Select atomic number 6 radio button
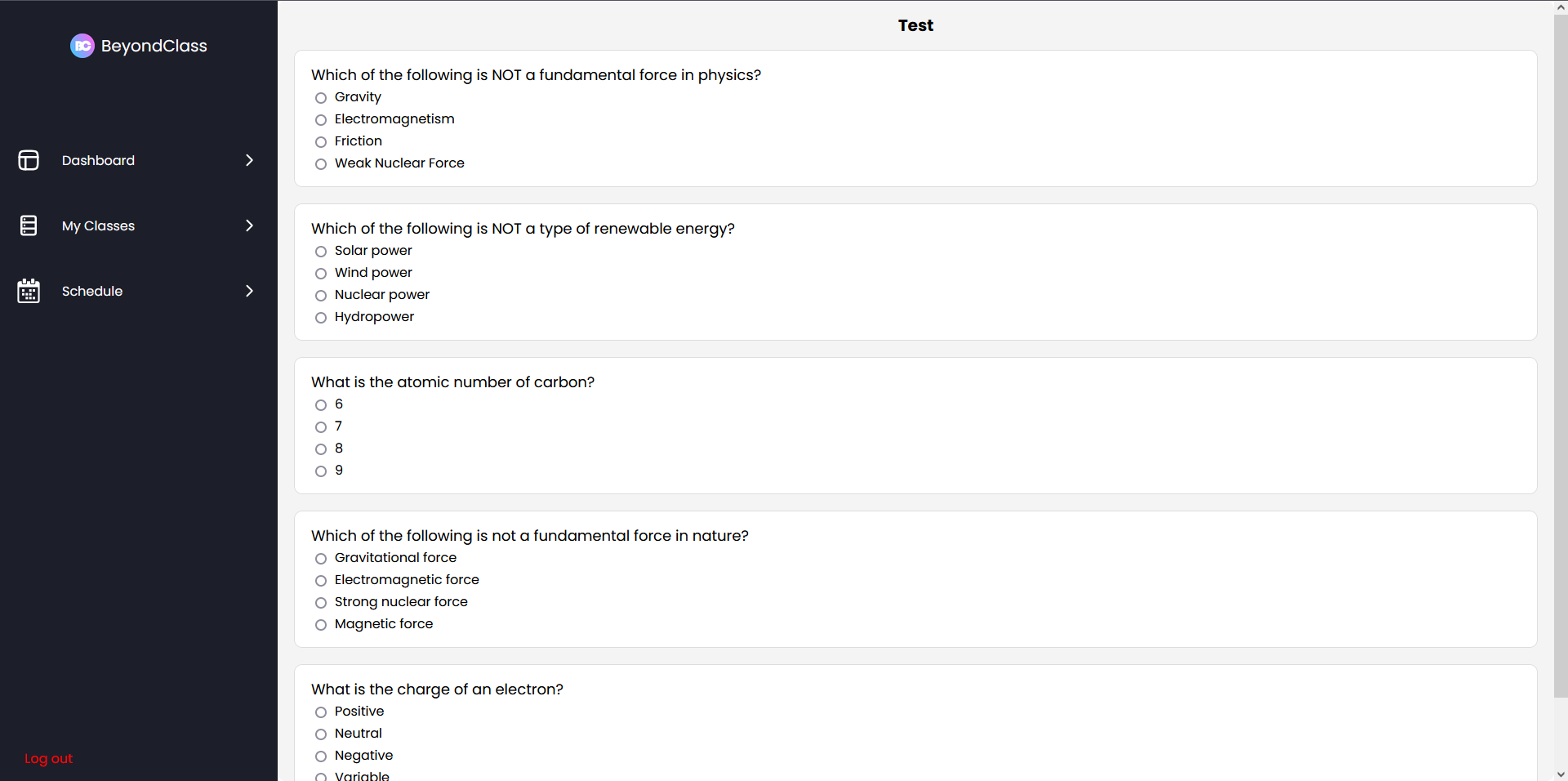The width and height of the screenshot is (1568, 781). click(x=321, y=405)
